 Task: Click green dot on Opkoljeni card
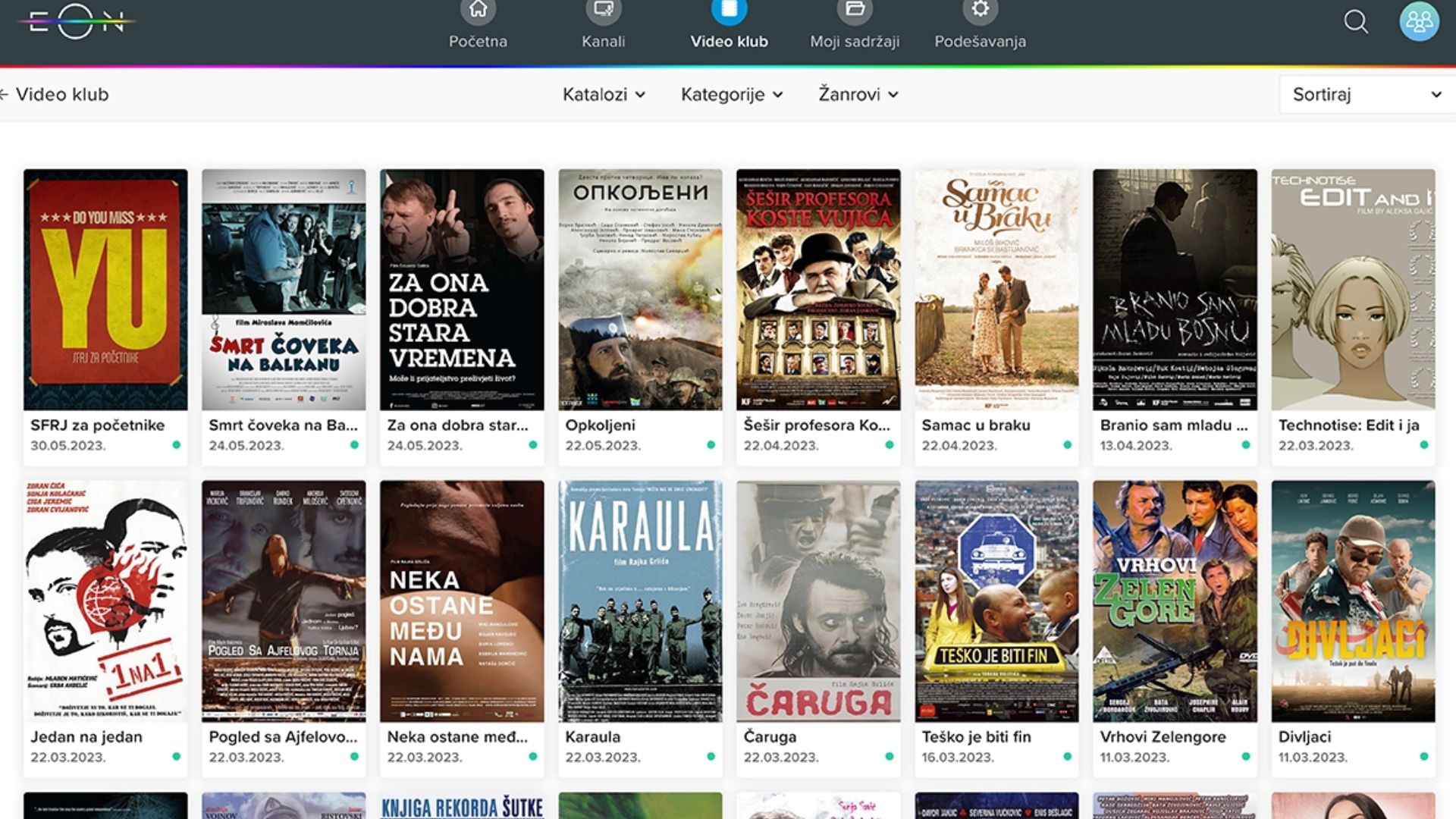tap(711, 445)
